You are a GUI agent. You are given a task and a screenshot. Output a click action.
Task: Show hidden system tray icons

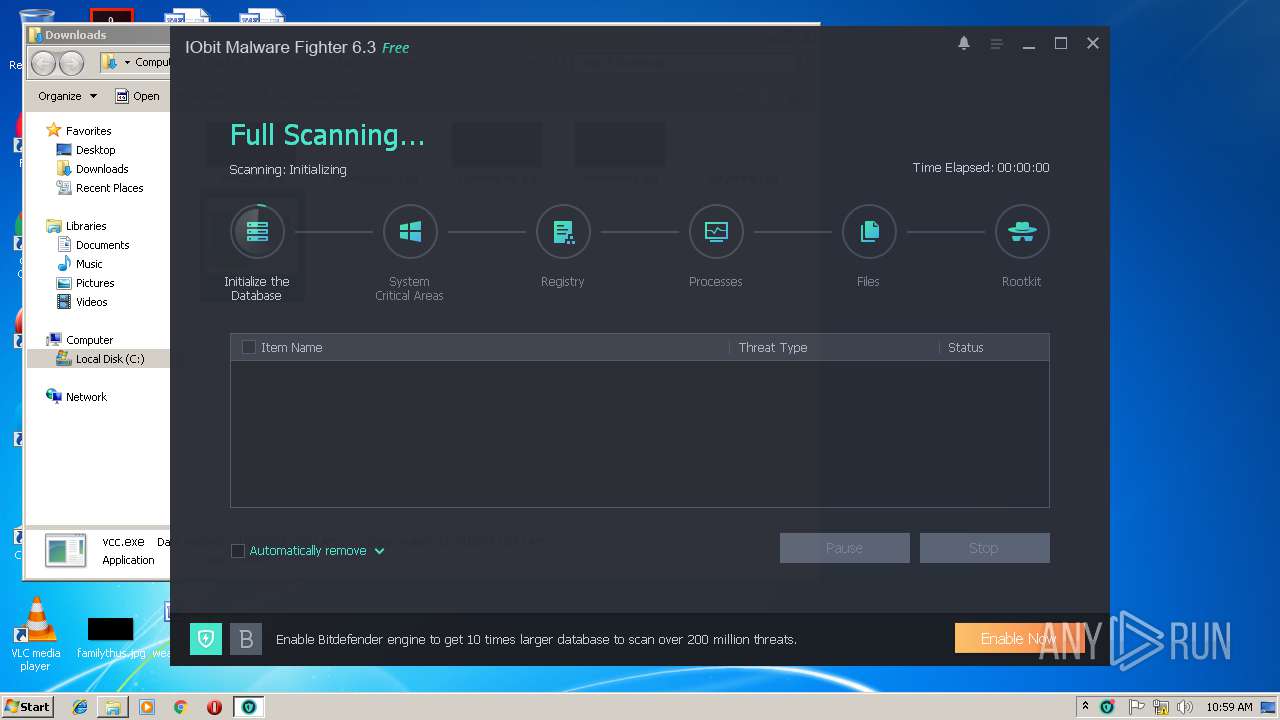coord(1085,707)
